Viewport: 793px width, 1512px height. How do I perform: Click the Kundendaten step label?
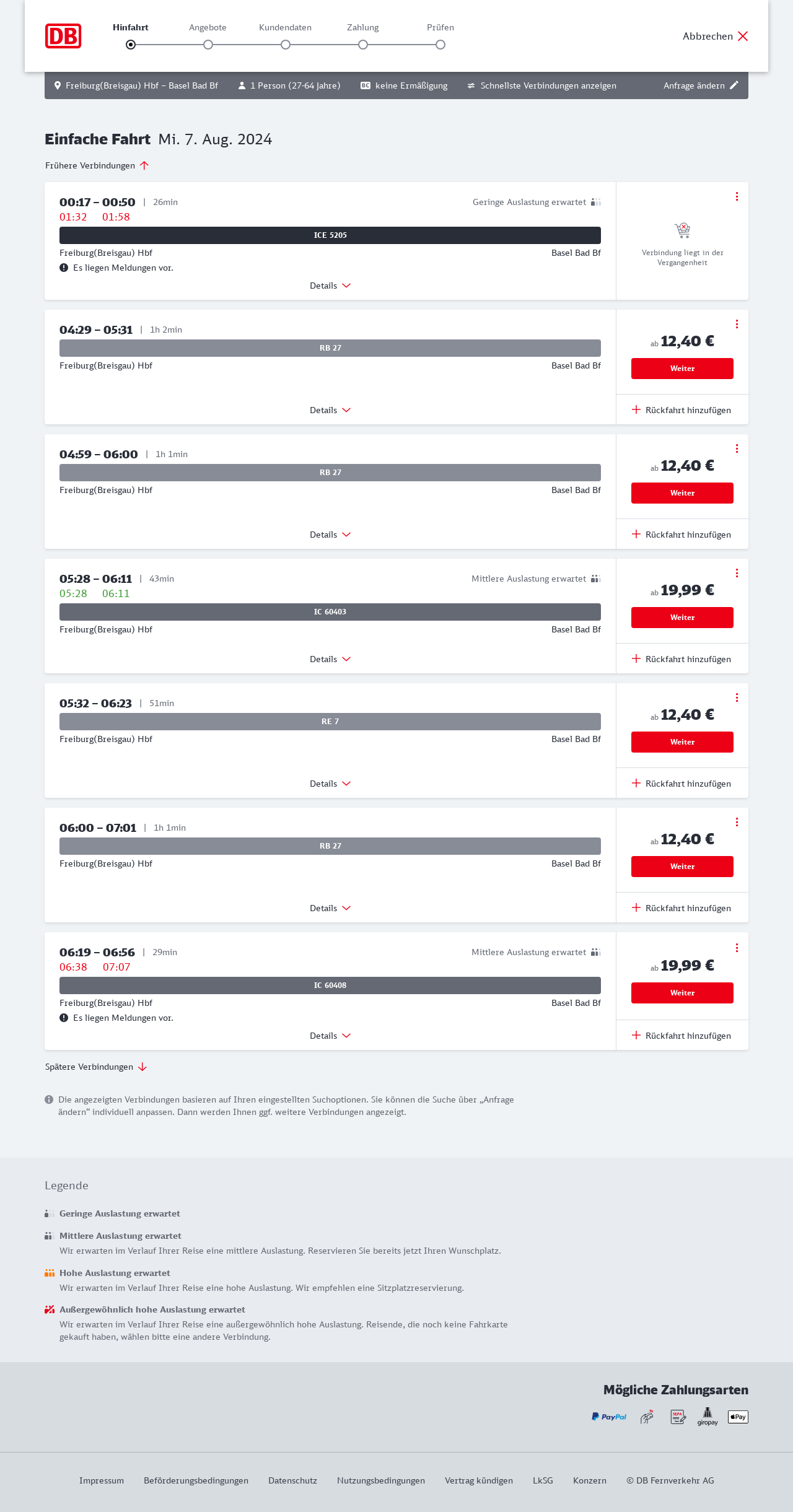(285, 27)
